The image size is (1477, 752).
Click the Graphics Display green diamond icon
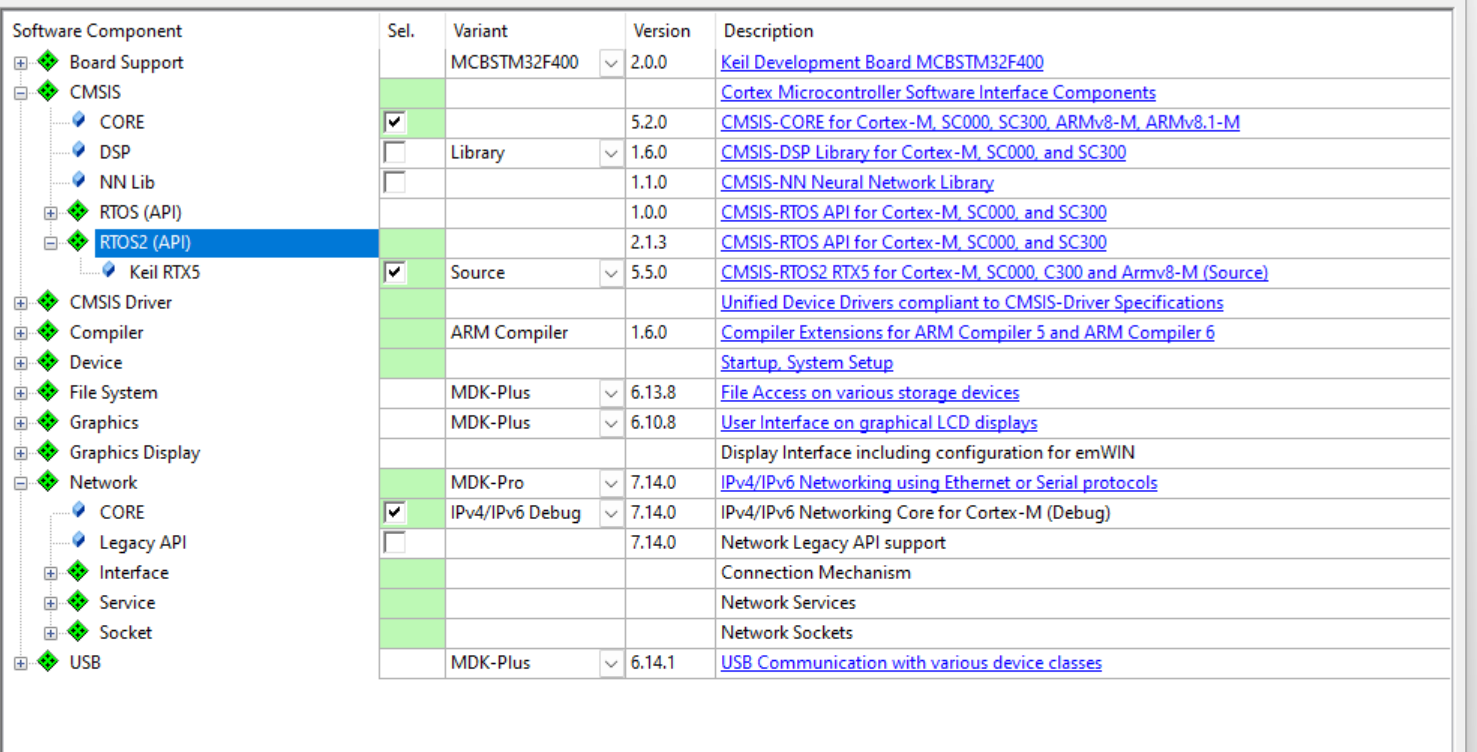tap(48, 452)
